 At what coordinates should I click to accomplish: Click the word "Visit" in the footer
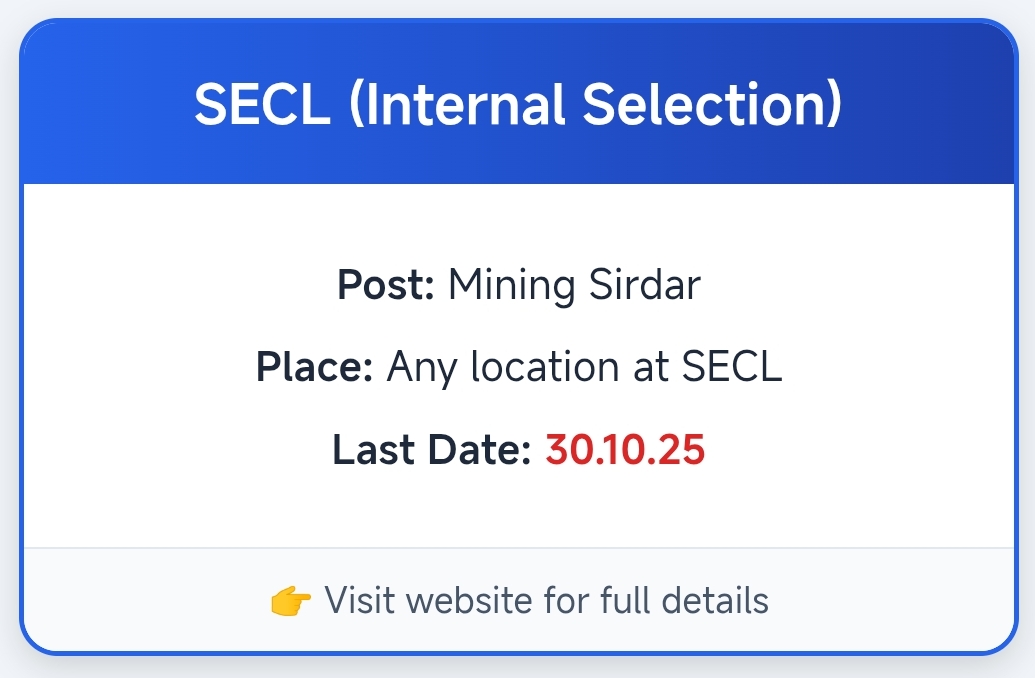tap(359, 601)
